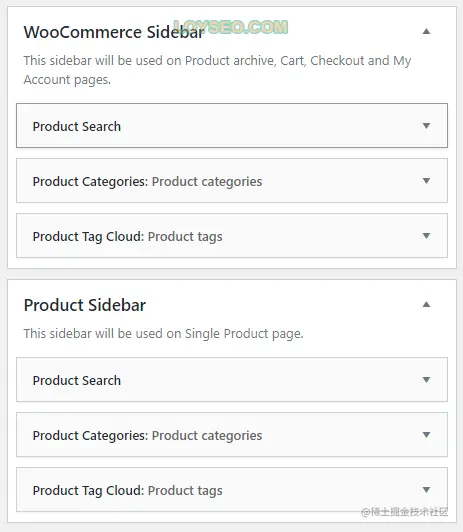Expand Product Tag Cloud arrow in Product Sidebar
This screenshot has height=532, width=463.
tap(426, 490)
